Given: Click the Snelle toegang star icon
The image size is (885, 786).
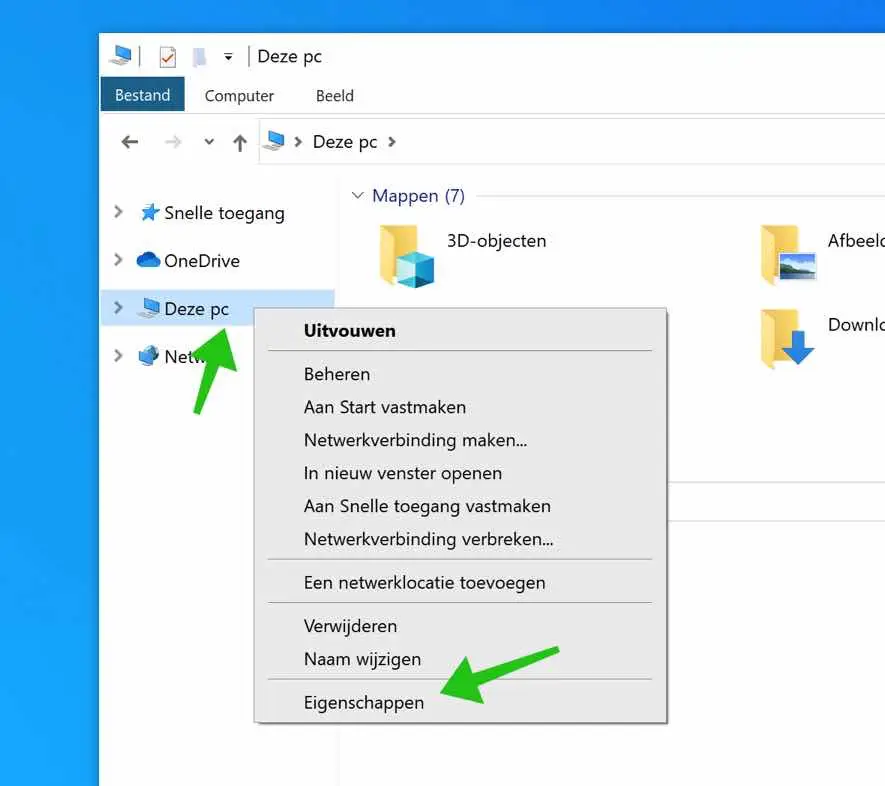Looking at the screenshot, I should pyautogui.click(x=150, y=212).
